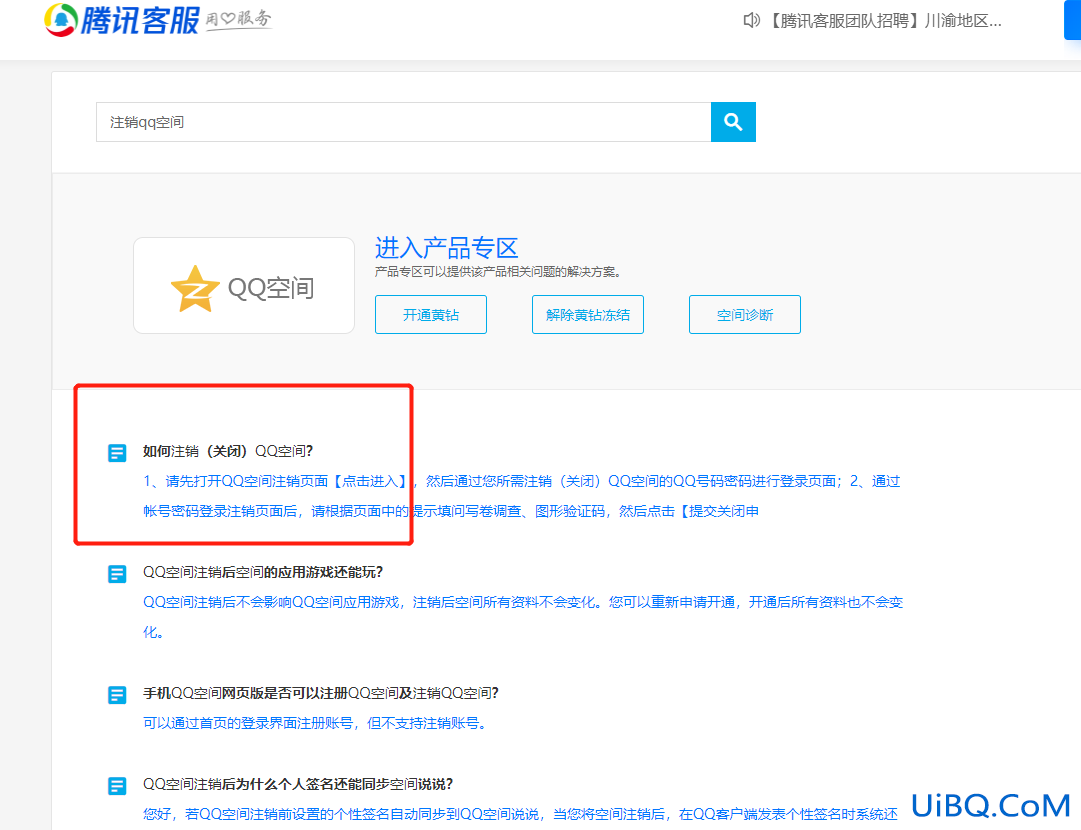Open the 进入产品专区 heading link
Screen dimensions: 1081x830
(x=447, y=247)
